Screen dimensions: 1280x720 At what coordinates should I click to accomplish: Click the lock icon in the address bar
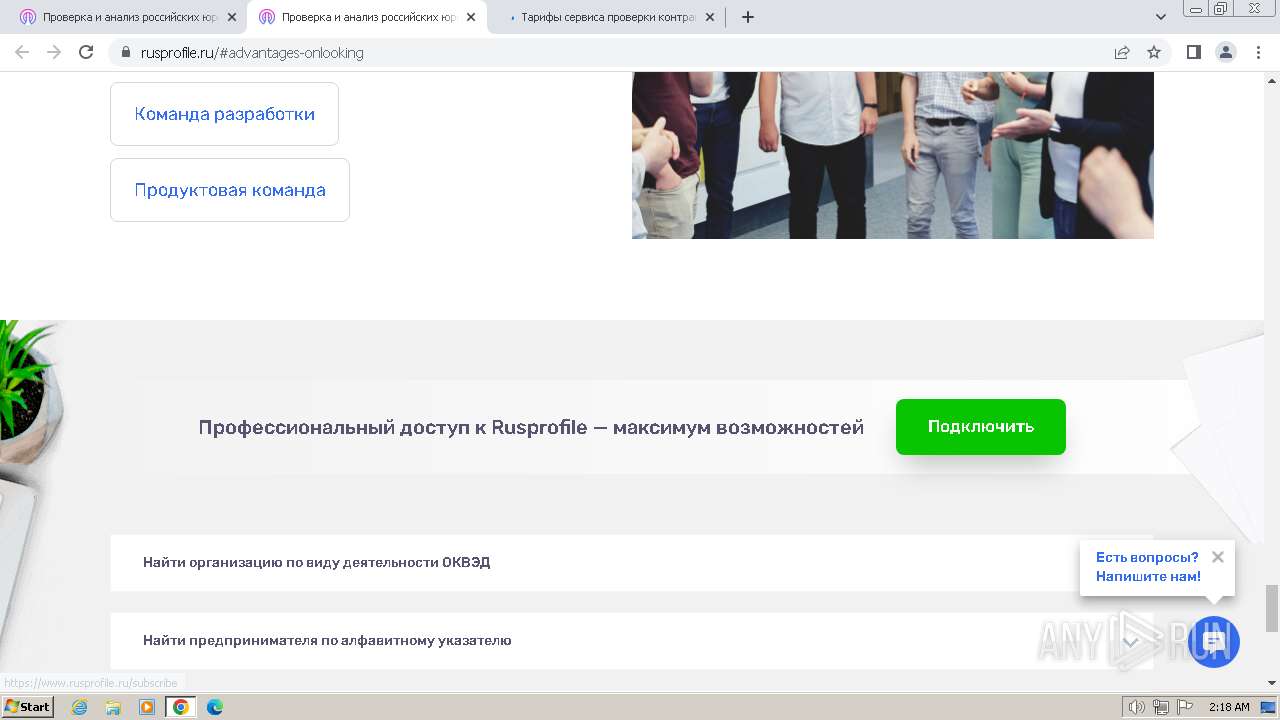tap(125, 53)
